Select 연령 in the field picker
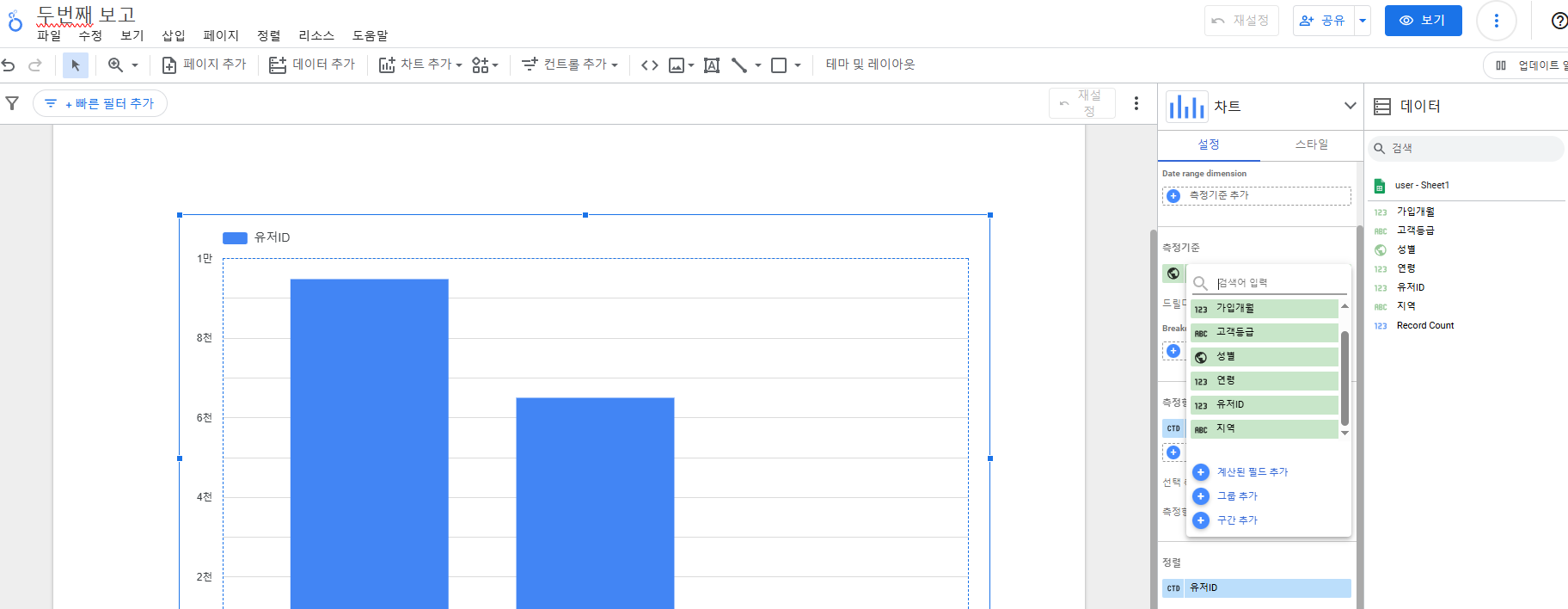 pyautogui.click(x=1265, y=380)
